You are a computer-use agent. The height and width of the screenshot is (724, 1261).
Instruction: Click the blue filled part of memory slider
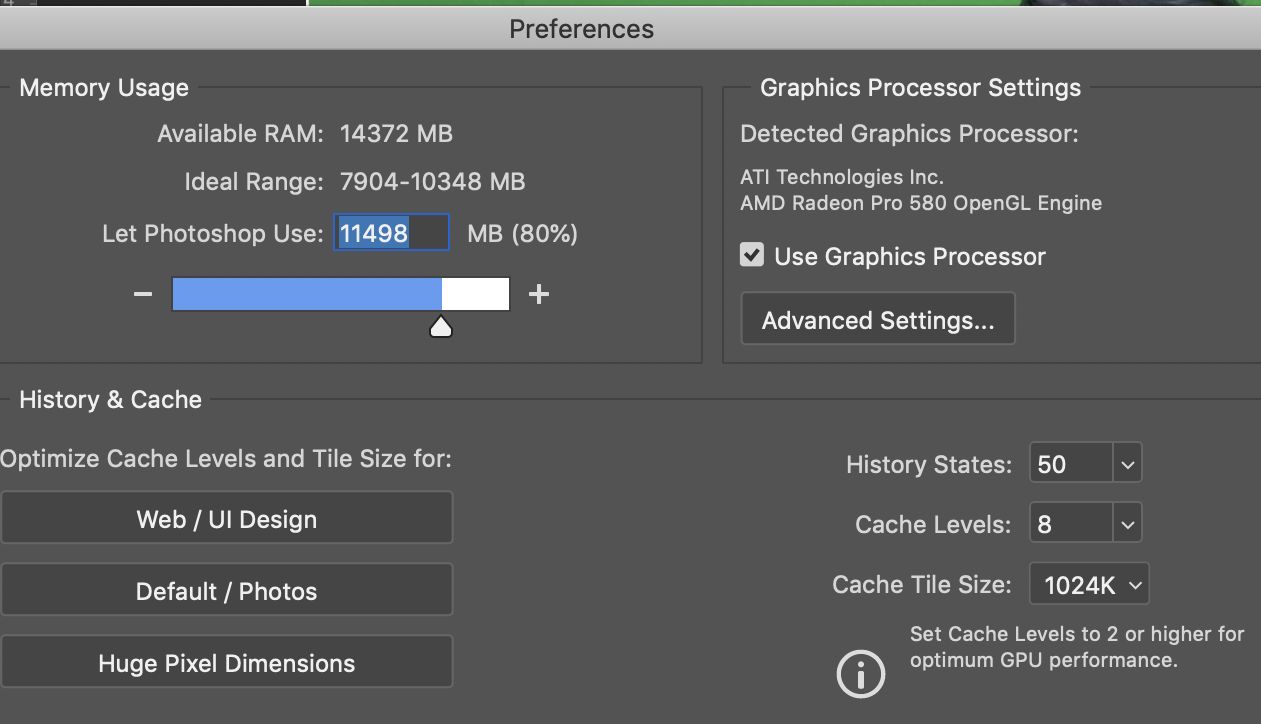pyautogui.click(x=306, y=294)
